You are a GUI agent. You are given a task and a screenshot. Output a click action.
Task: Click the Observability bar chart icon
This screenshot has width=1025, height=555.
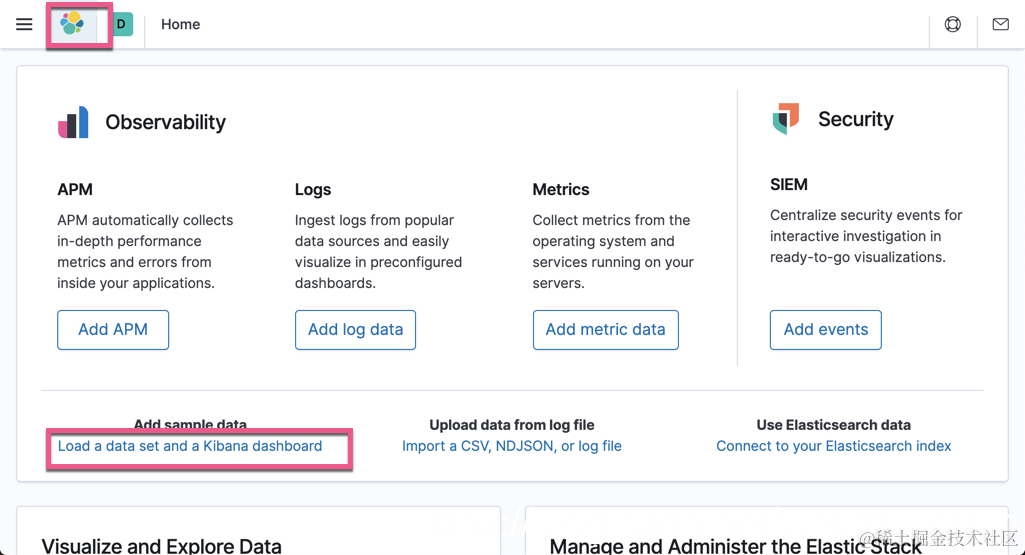tap(73, 122)
